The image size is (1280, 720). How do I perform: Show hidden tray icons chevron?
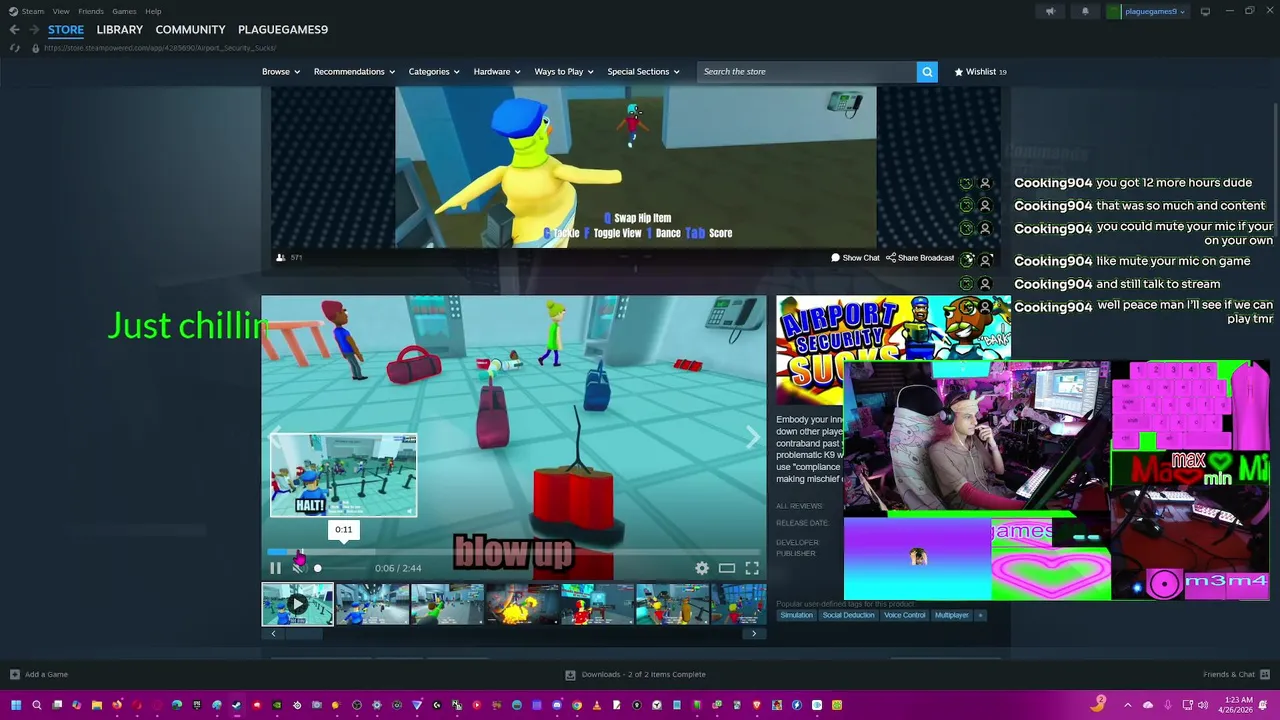tap(1127, 705)
